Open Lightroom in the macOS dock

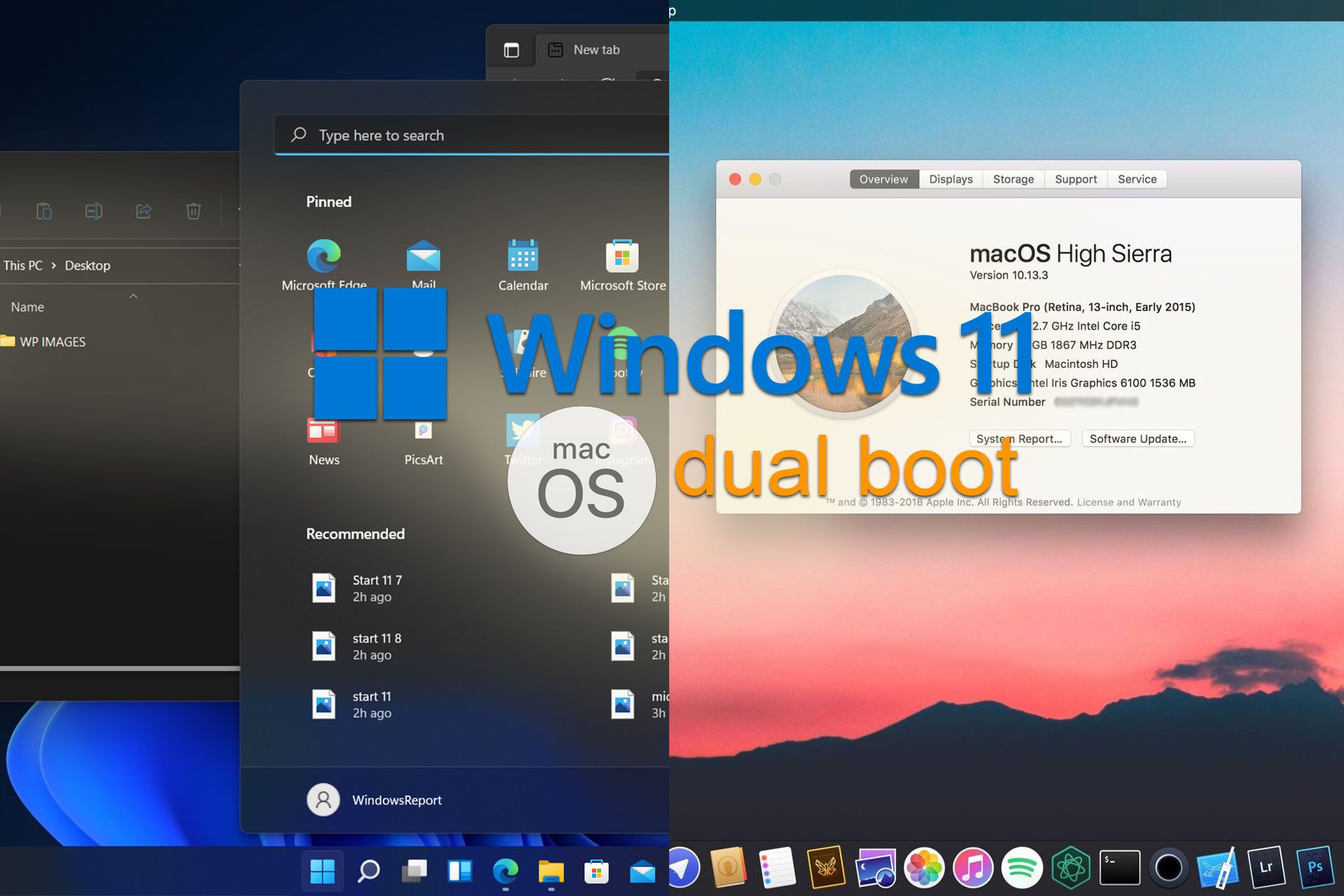pos(1266,868)
